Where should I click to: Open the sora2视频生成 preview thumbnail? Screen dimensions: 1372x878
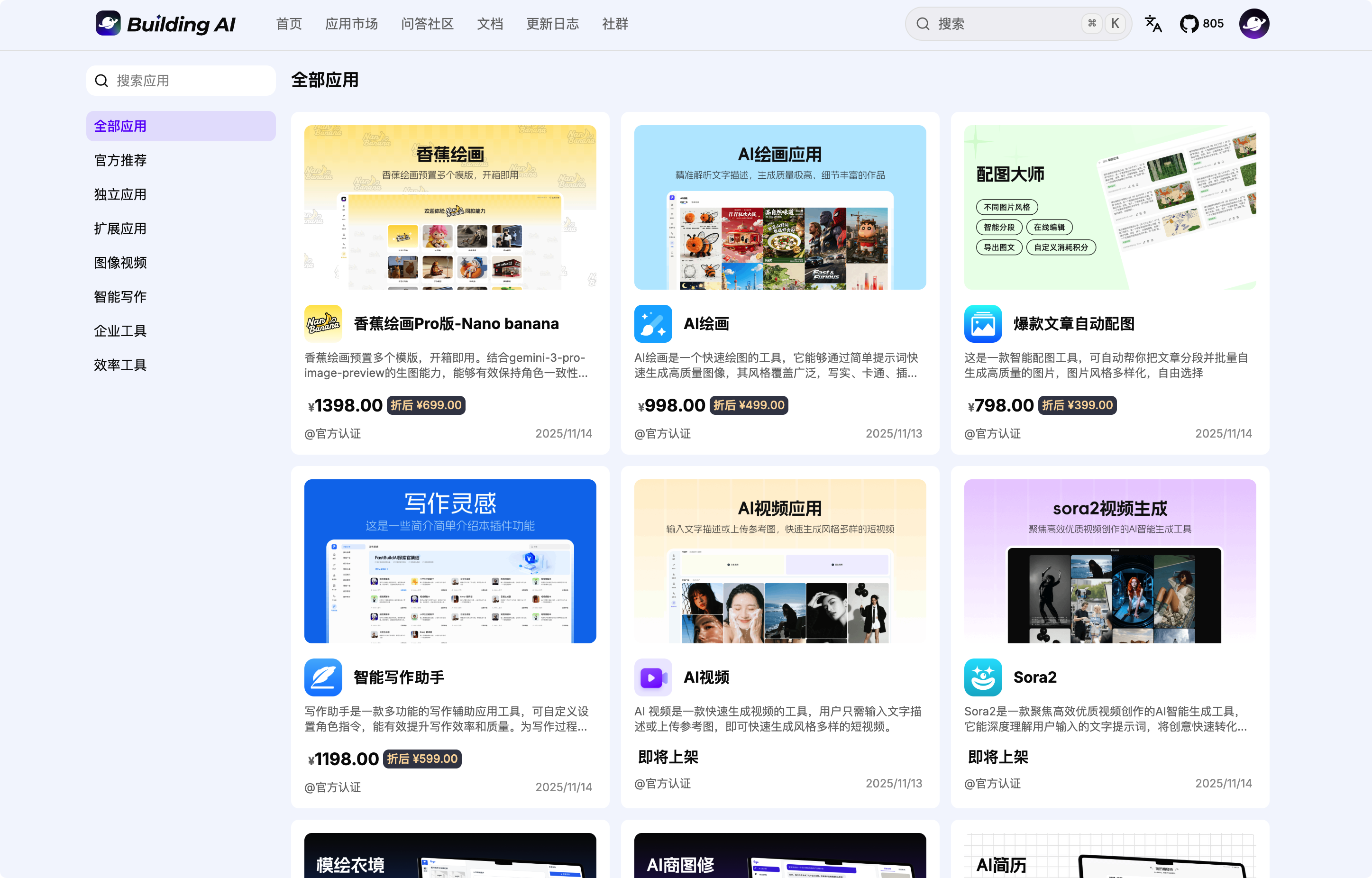(1110, 561)
